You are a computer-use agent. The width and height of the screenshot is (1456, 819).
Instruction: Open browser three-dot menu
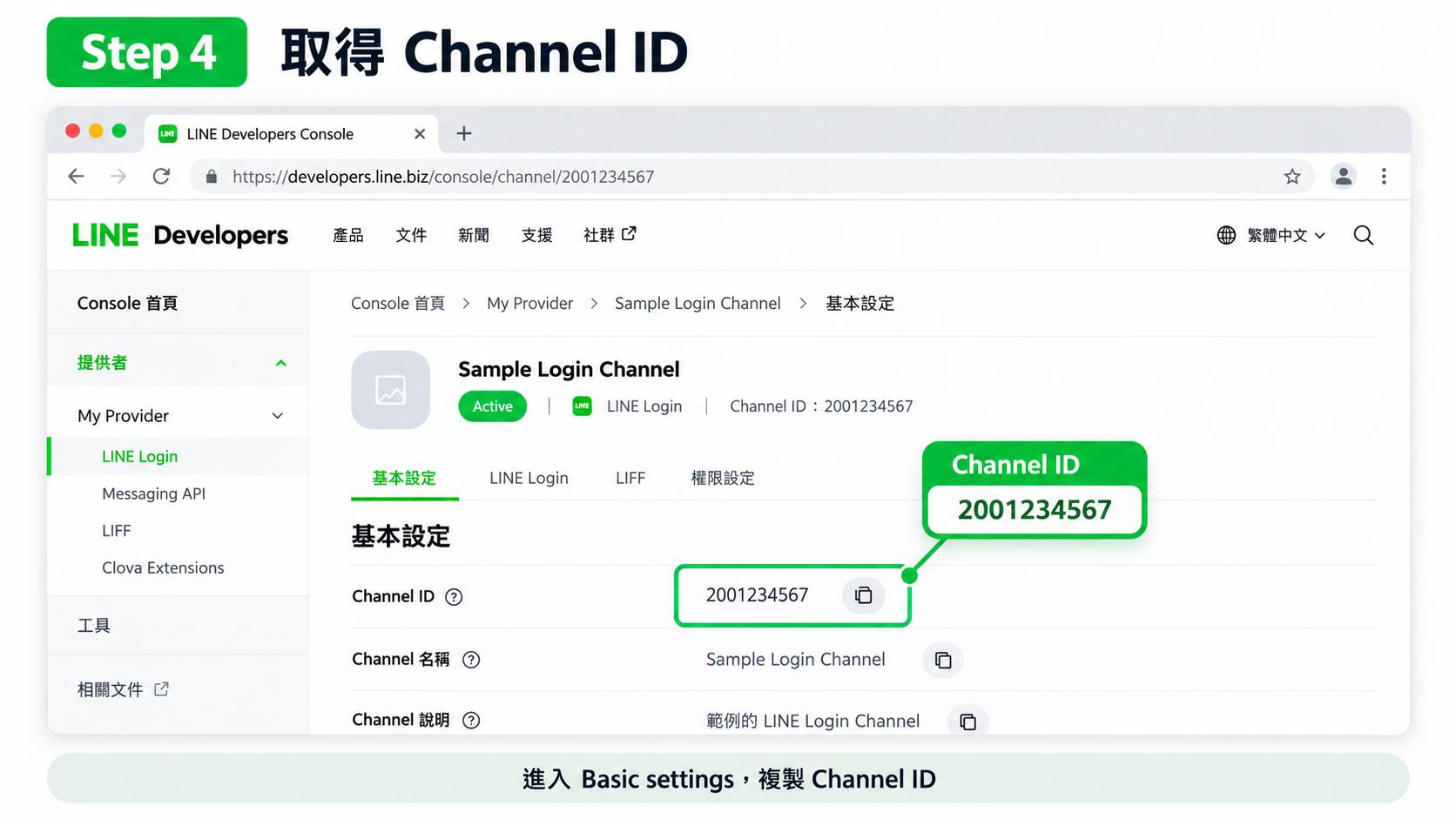point(1384,177)
